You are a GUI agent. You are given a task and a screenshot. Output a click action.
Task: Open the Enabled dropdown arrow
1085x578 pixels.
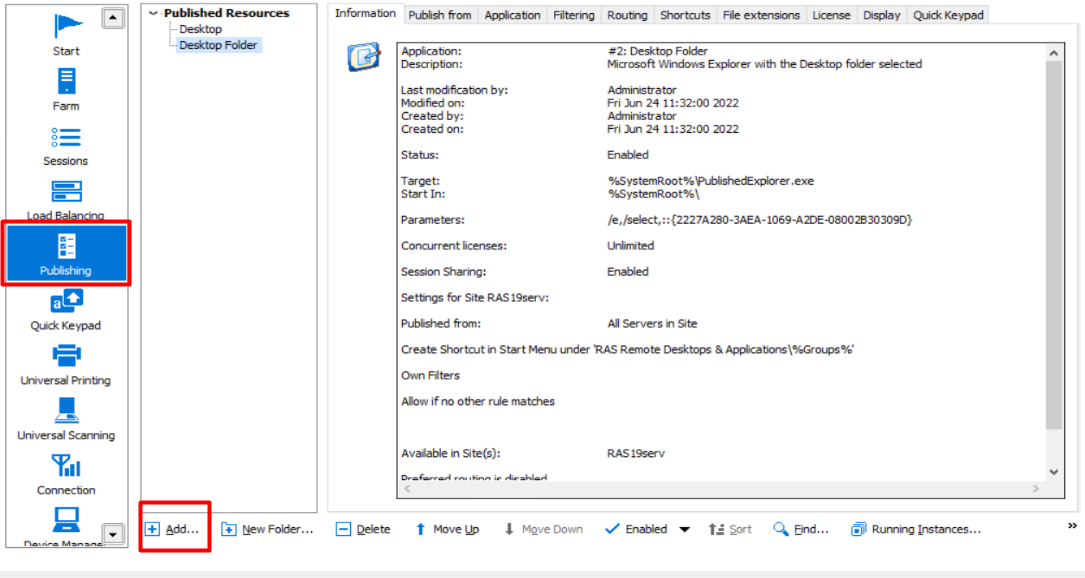click(x=685, y=530)
